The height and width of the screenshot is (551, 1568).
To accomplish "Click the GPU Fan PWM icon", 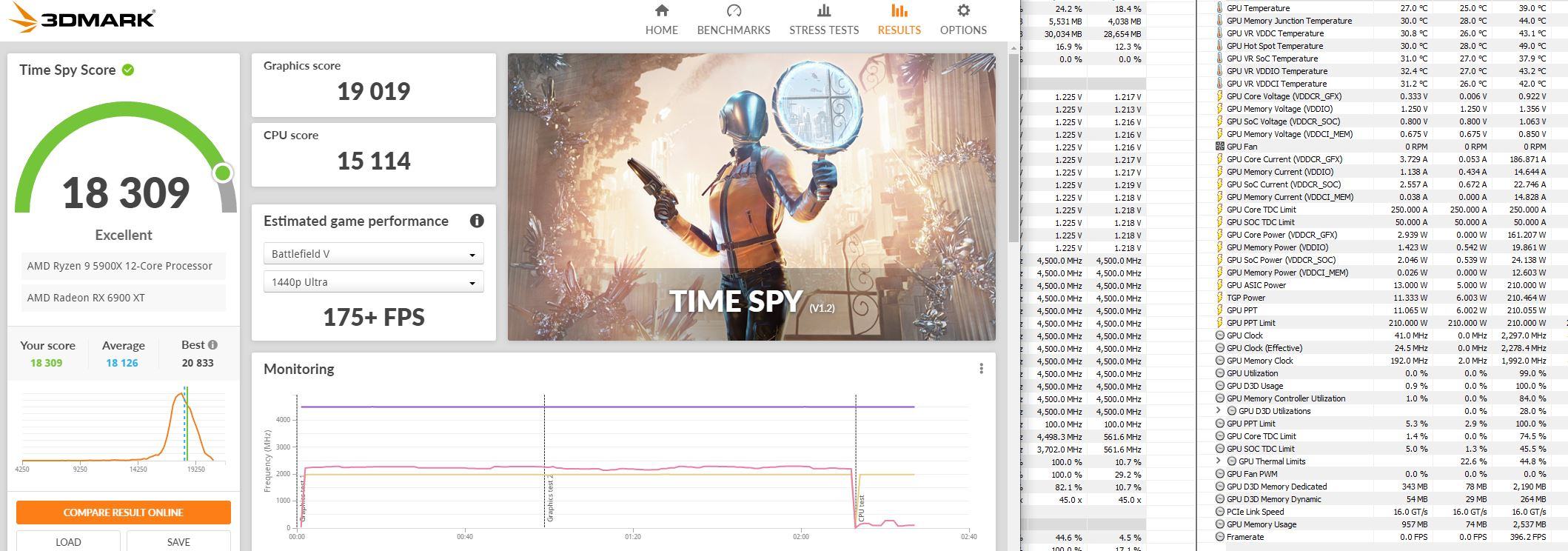I will click(x=1219, y=474).
